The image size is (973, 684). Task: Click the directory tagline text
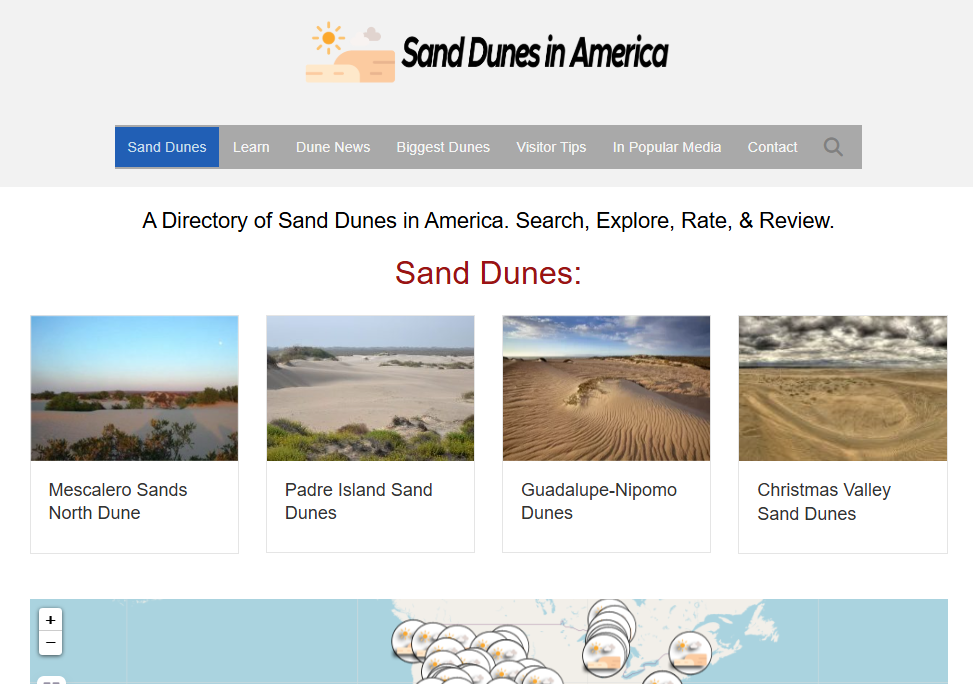(x=488, y=220)
